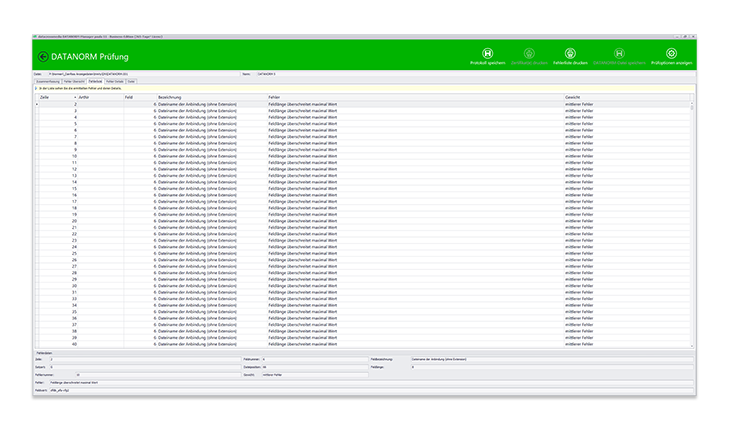Select the table row with Zeile 2
Screen dimensions: 729x430
coord(364,105)
